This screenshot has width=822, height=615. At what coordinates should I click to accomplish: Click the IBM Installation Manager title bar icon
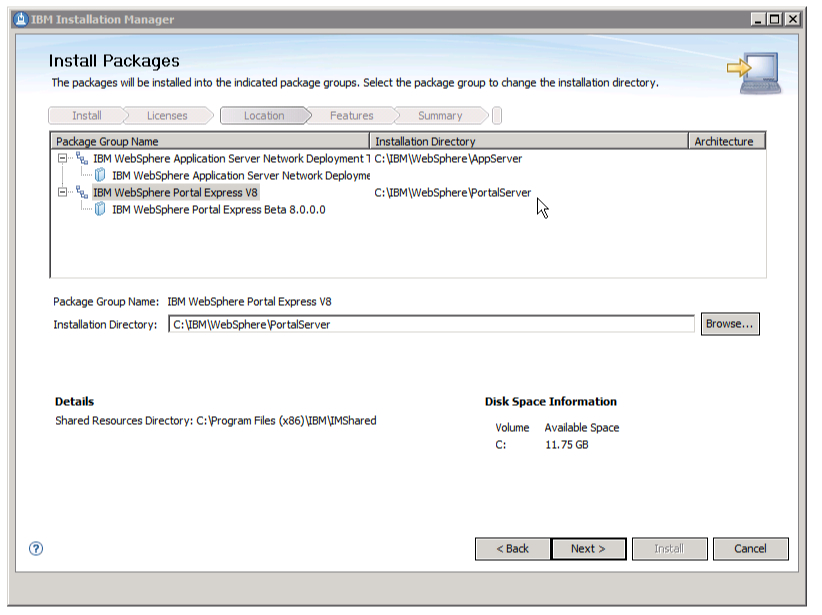click(22, 18)
